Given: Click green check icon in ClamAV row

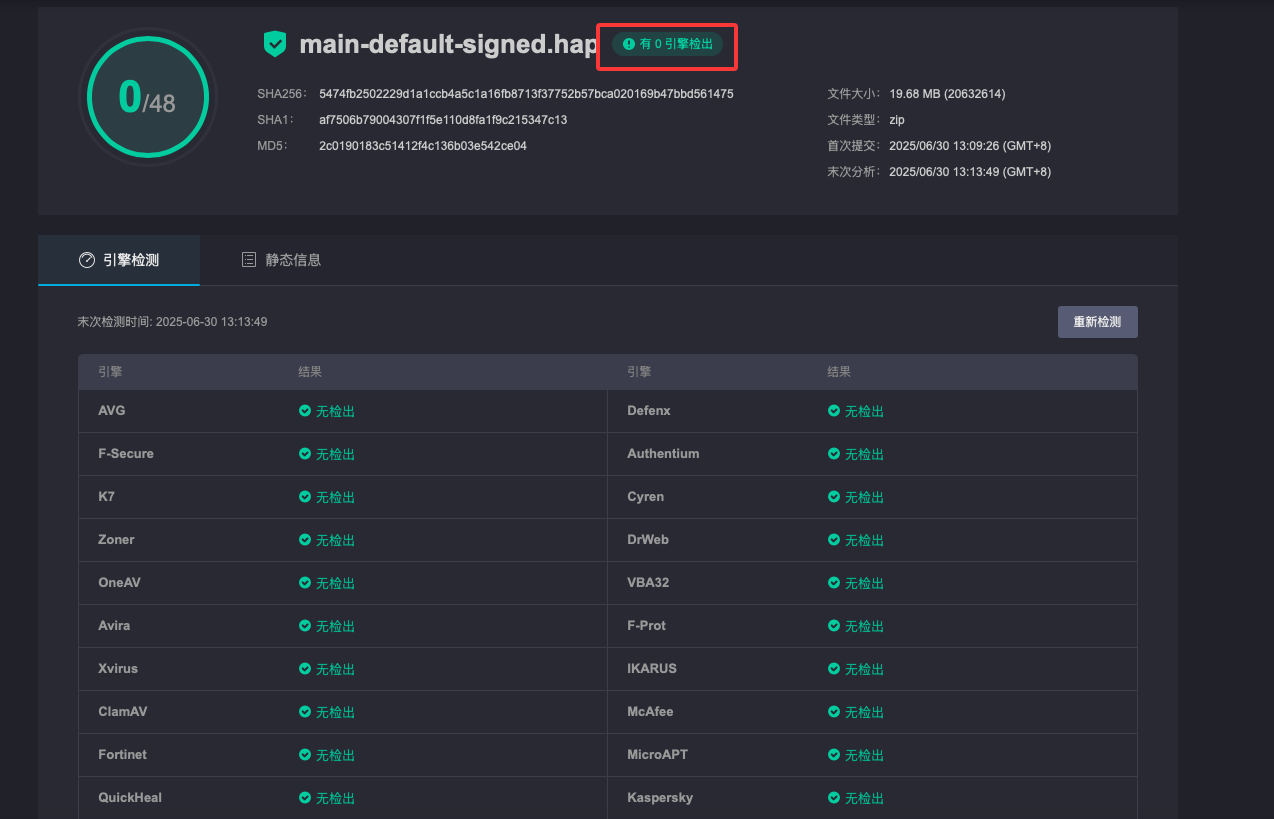Looking at the screenshot, I should click(x=305, y=712).
